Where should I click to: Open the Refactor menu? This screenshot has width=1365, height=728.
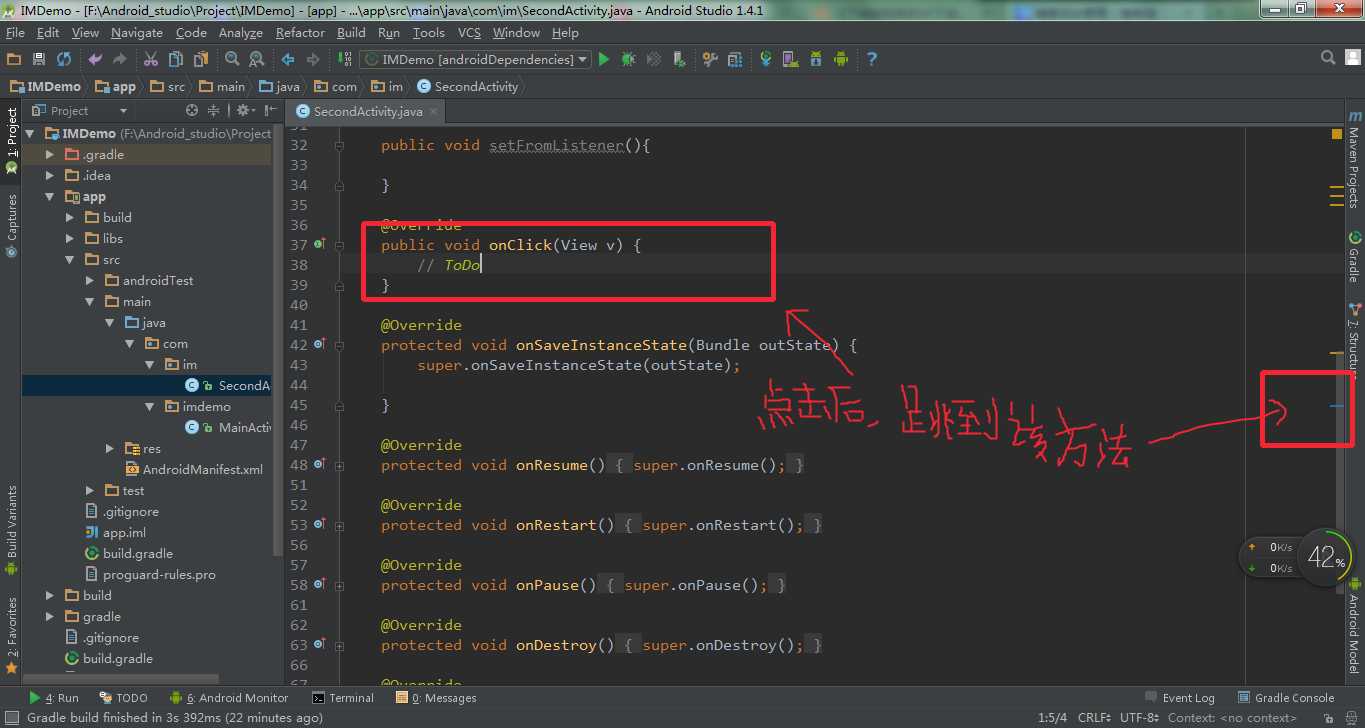pyautogui.click(x=300, y=33)
